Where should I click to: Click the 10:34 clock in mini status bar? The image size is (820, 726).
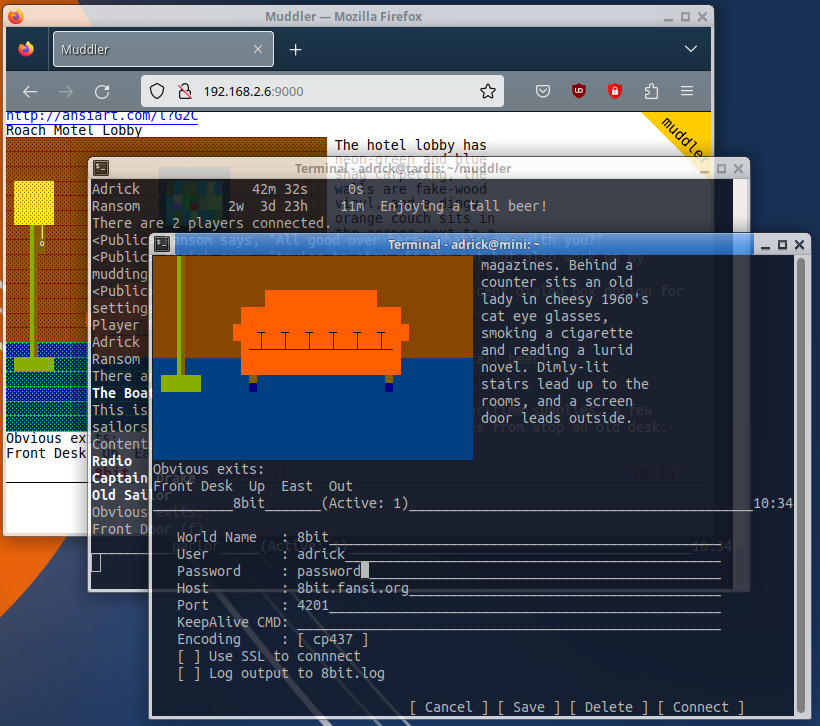click(x=773, y=503)
